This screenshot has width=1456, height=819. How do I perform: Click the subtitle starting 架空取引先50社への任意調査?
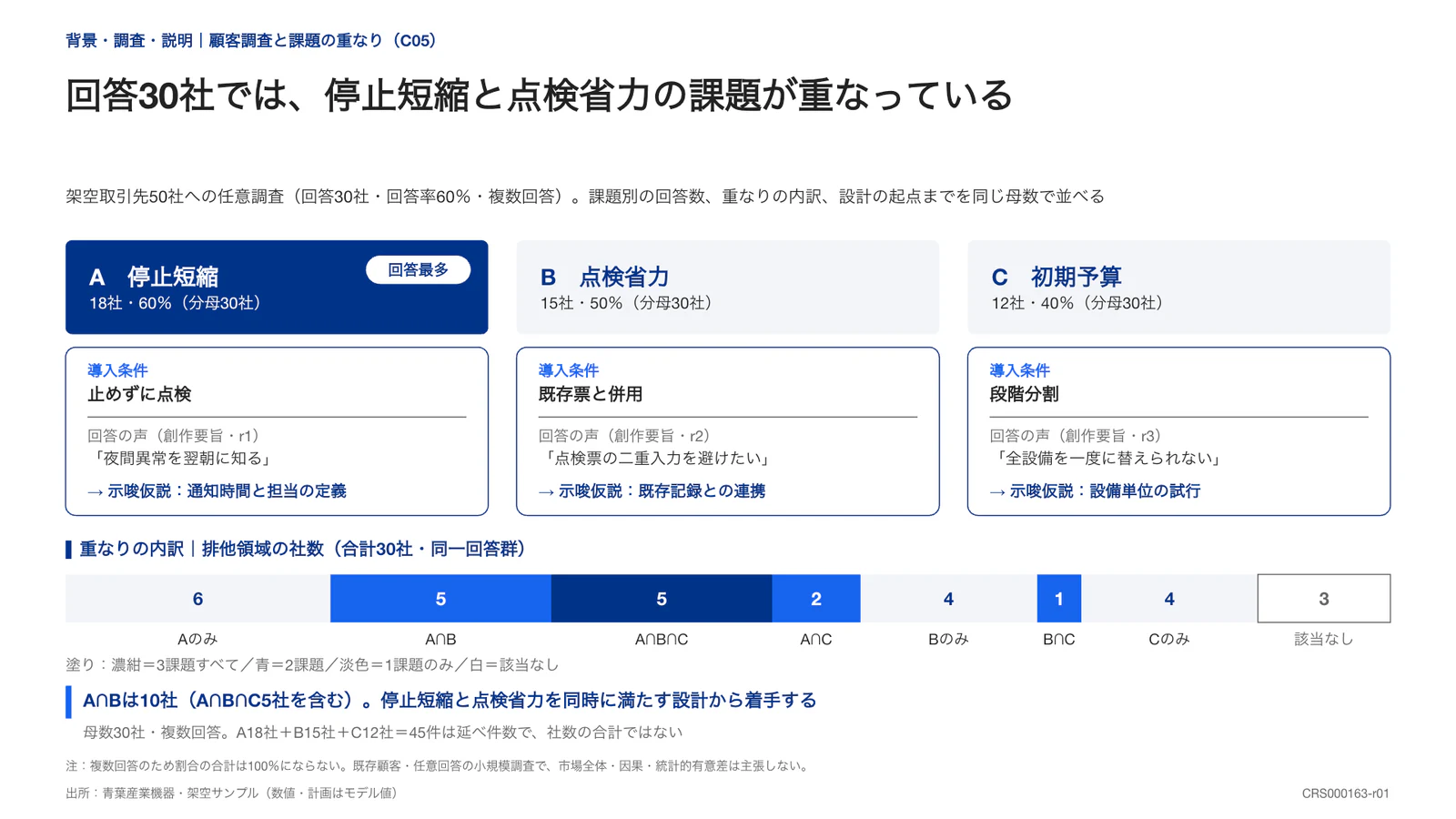click(585, 197)
